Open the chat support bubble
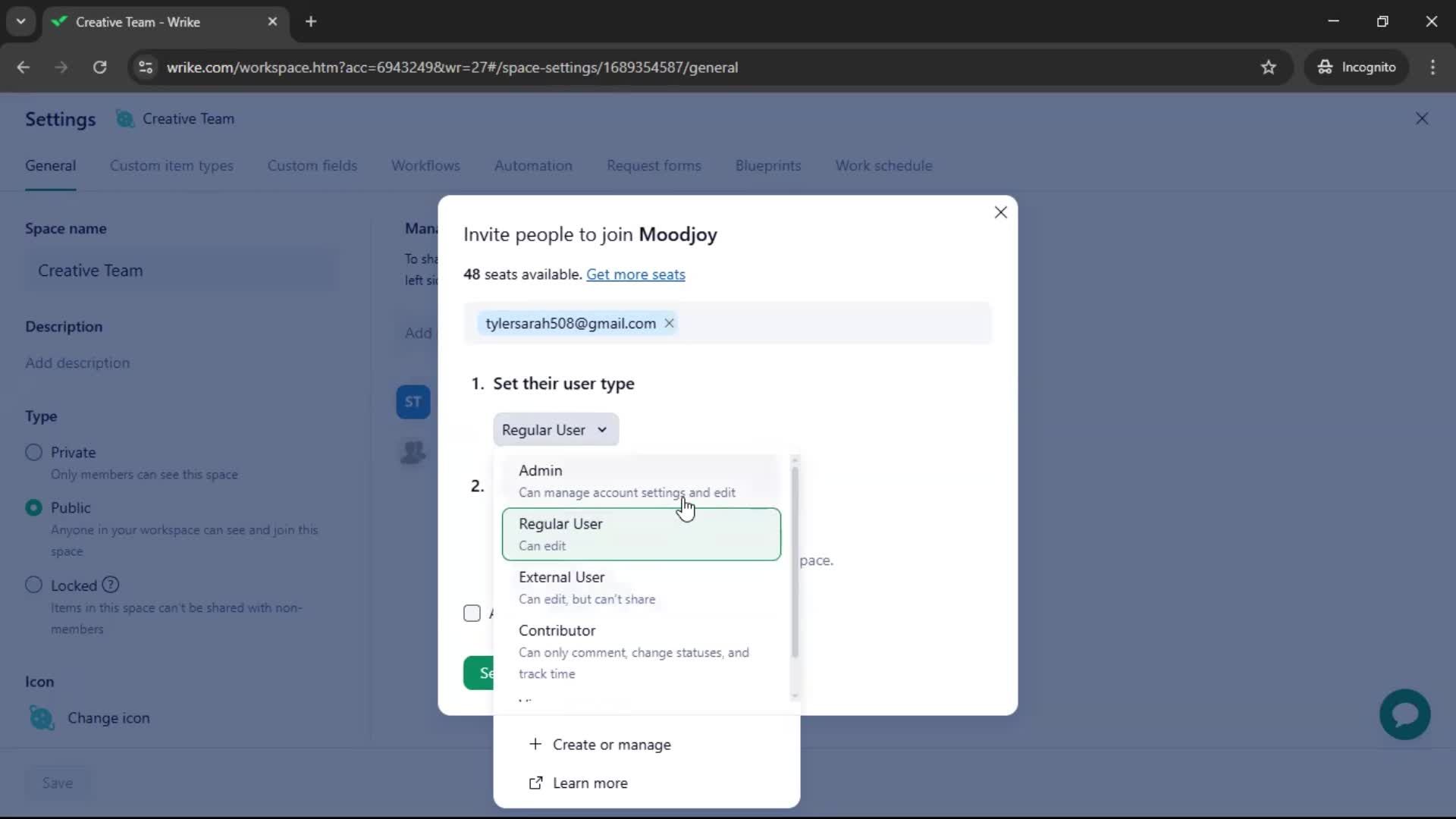 [x=1404, y=714]
